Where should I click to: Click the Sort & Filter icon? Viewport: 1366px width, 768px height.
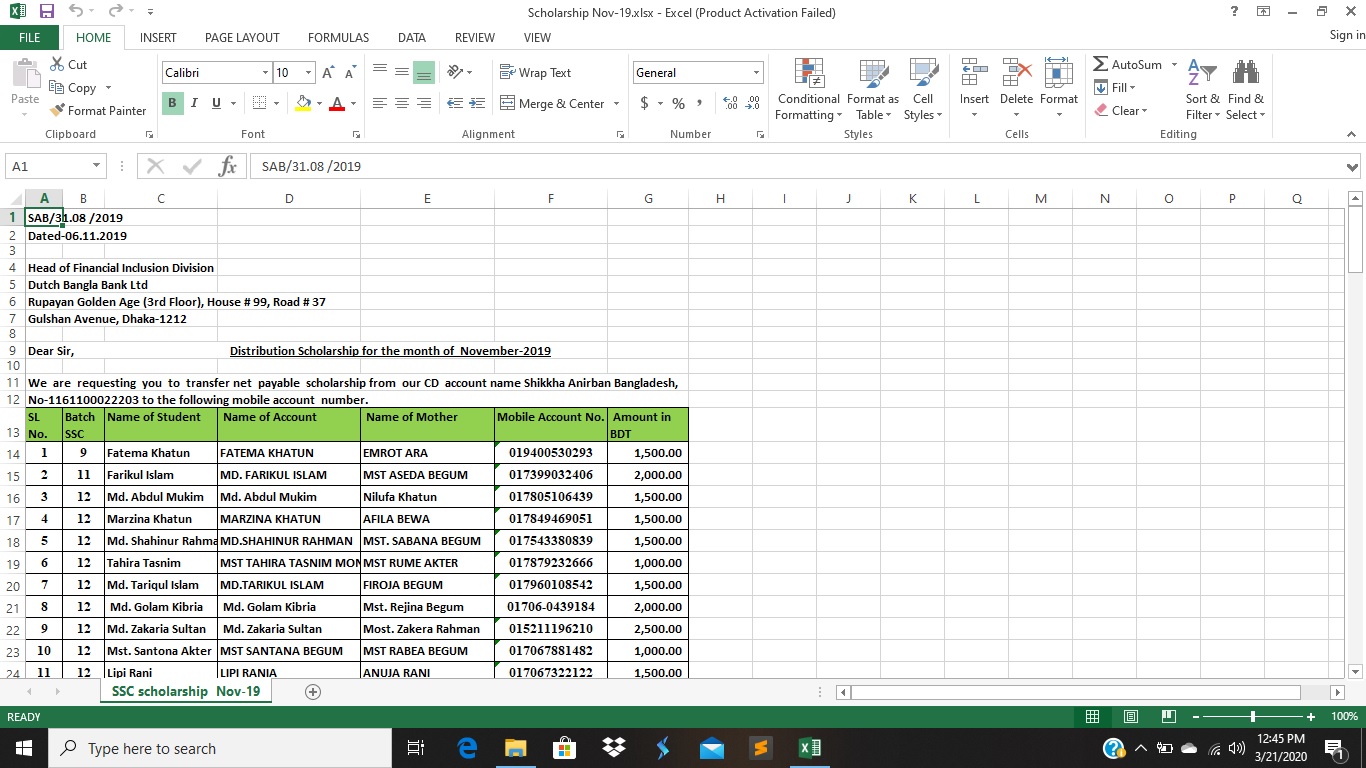tap(1202, 90)
